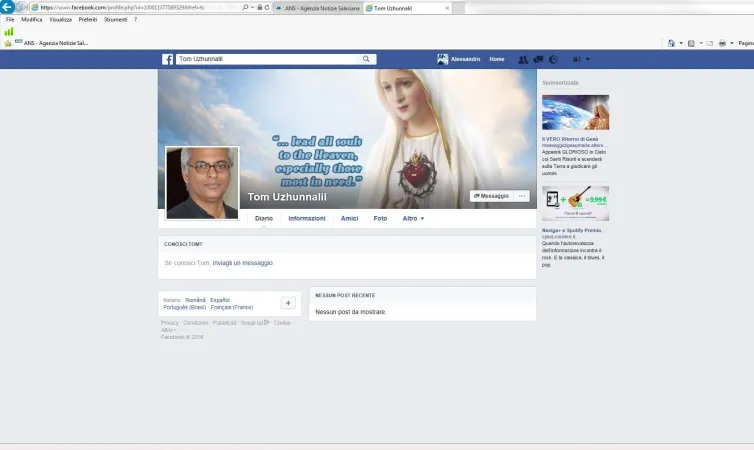Open the Strumenti menu in browser
The width and height of the screenshot is (754, 450).
click(115, 19)
